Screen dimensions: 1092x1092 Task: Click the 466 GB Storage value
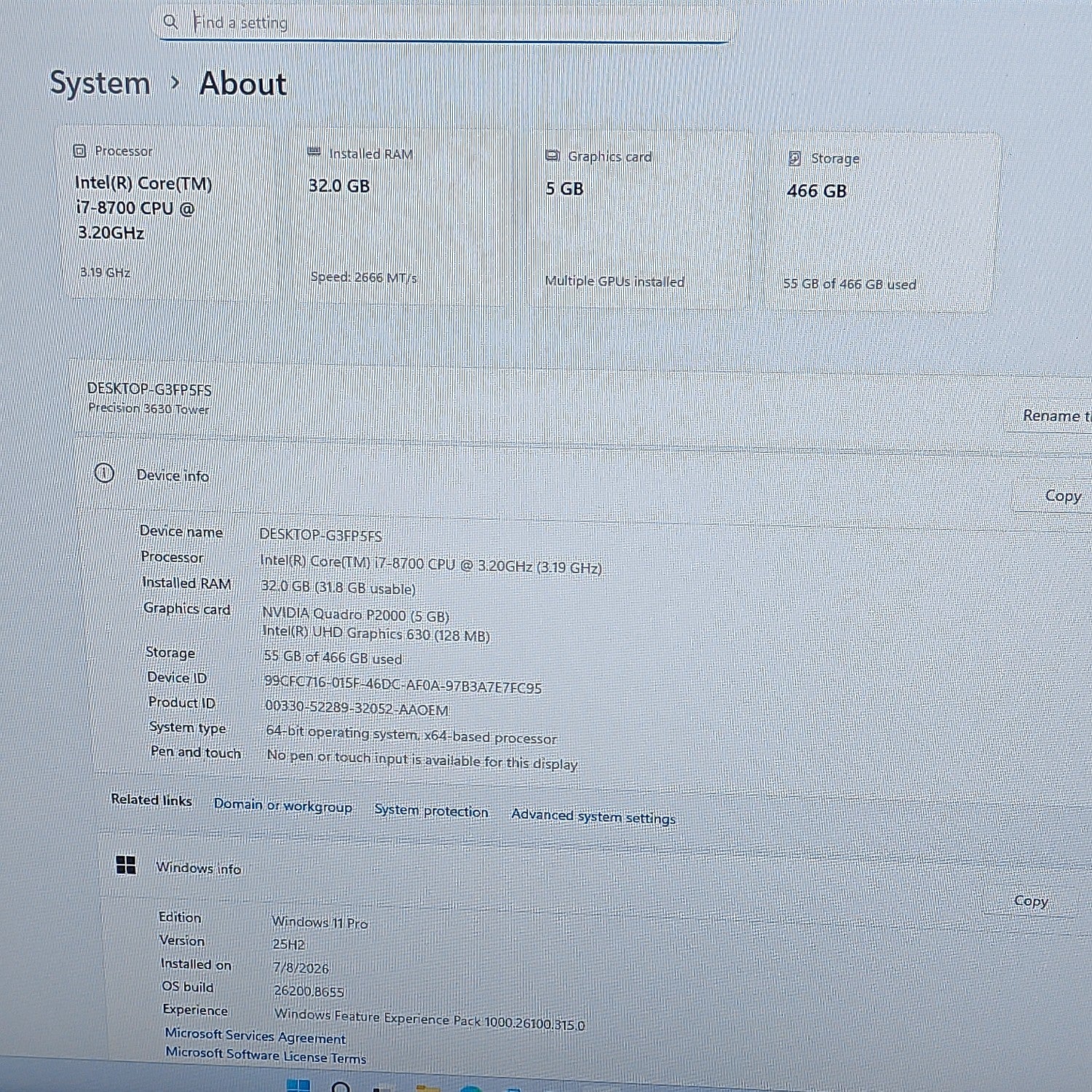(x=817, y=191)
